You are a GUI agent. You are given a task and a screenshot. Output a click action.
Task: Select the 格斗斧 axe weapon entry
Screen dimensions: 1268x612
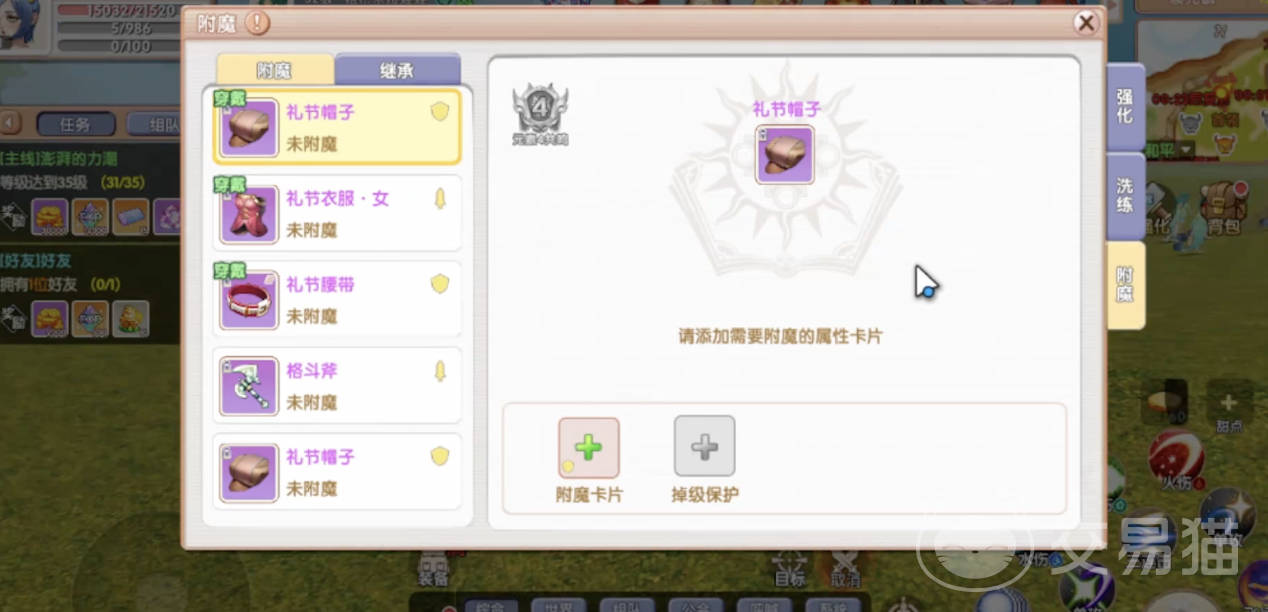[337, 386]
